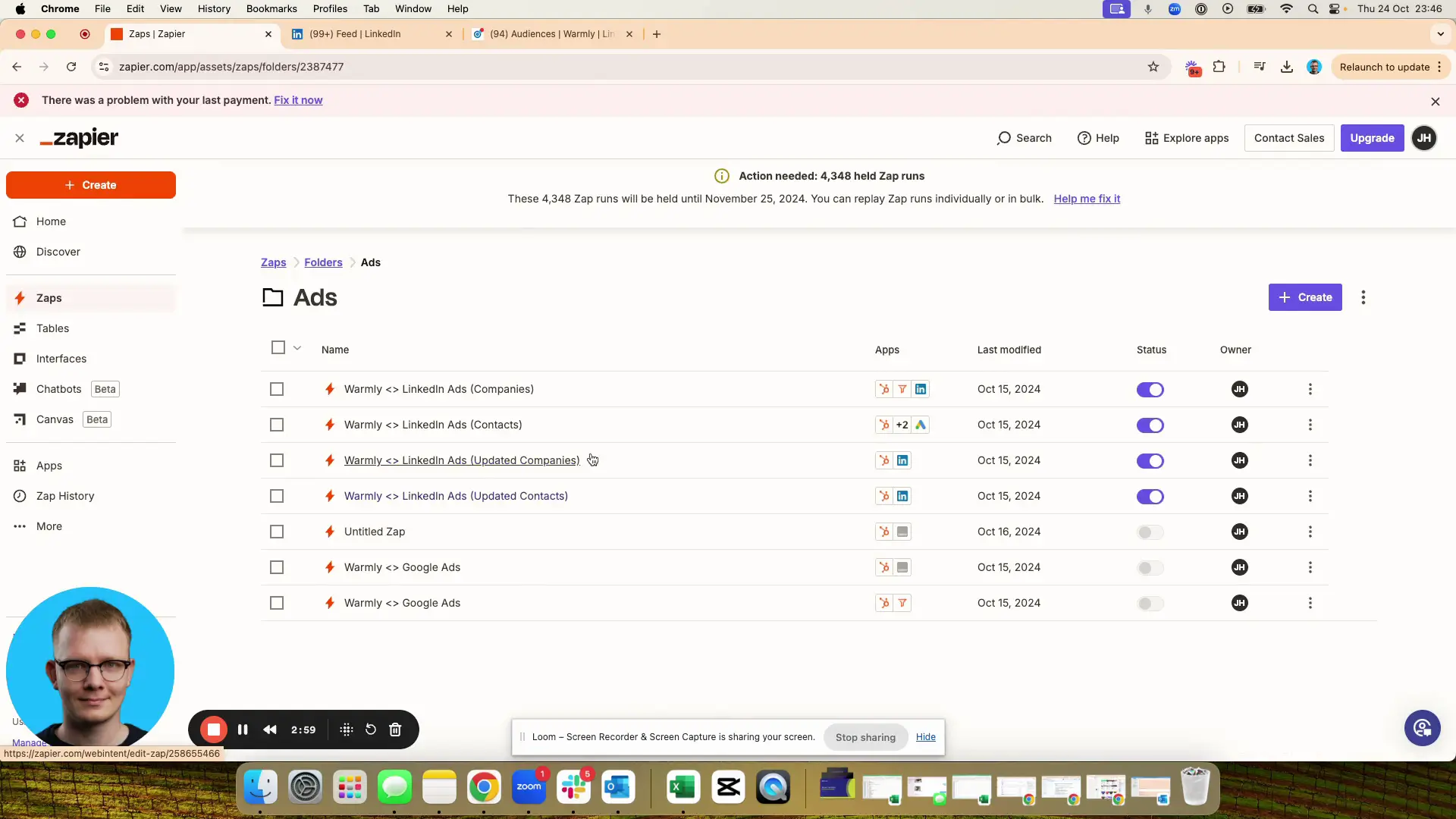
Task: Click the JH account avatar in header
Action: tap(1424, 138)
